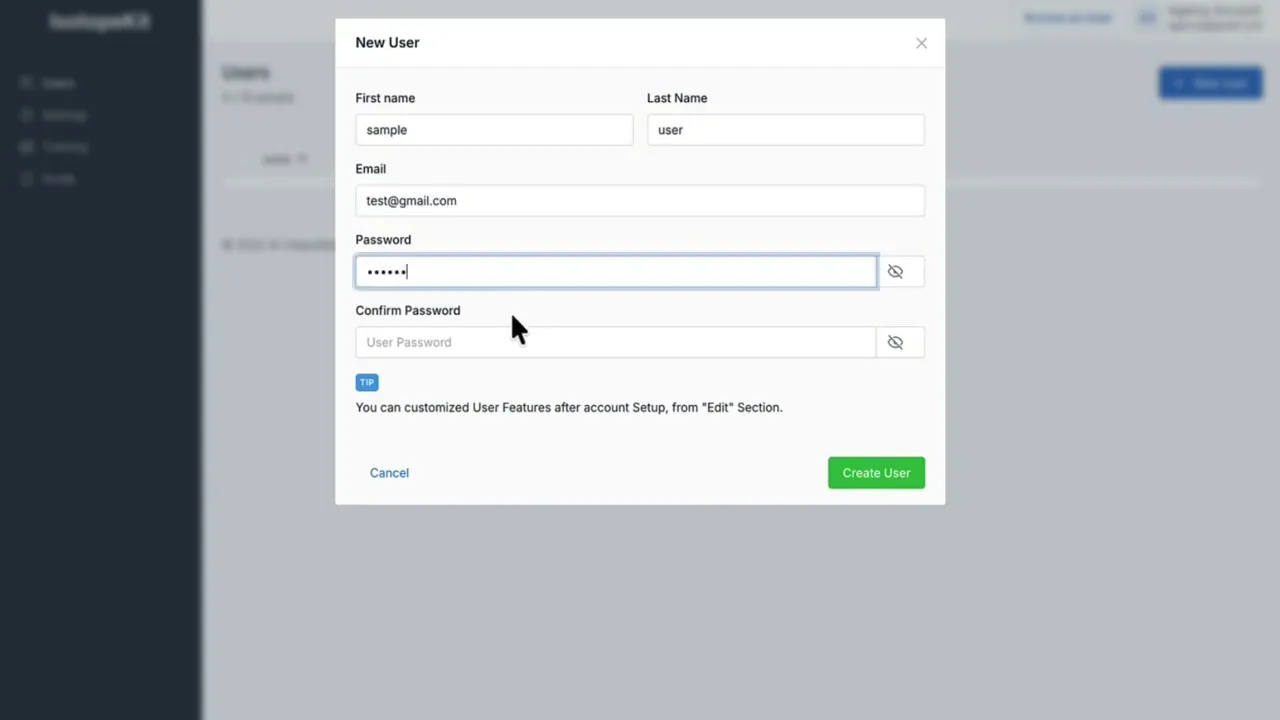Click the blue New User button behind the dialog
This screenshot has width=1280, height=720.
(x=1210, y=83)
